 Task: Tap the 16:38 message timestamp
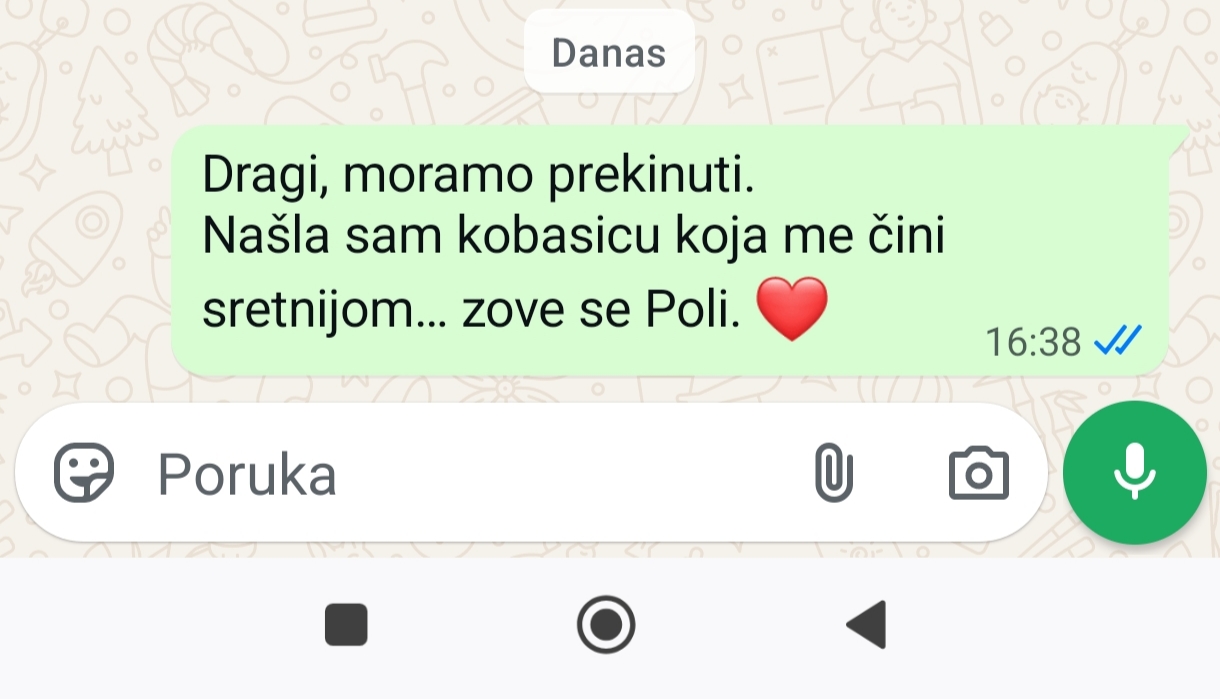tap(1033, 343)
